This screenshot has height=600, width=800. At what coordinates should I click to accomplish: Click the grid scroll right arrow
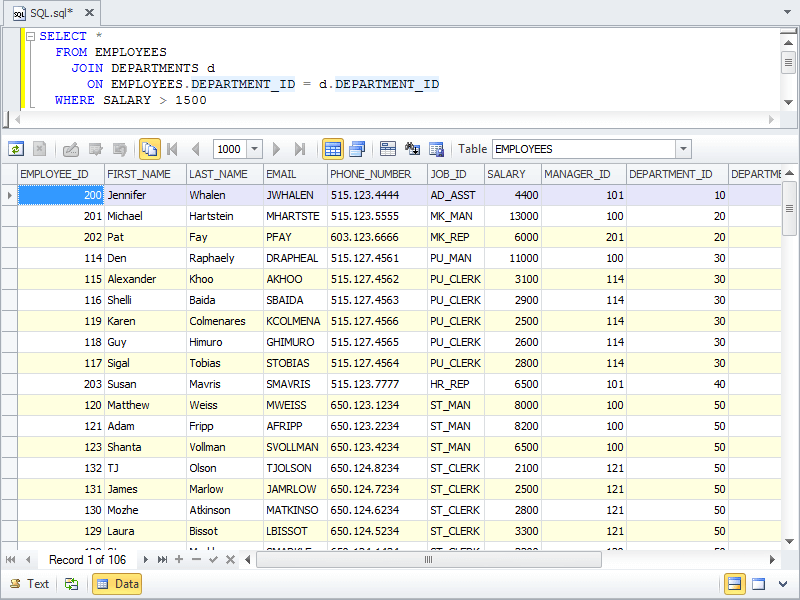[772, 560]
